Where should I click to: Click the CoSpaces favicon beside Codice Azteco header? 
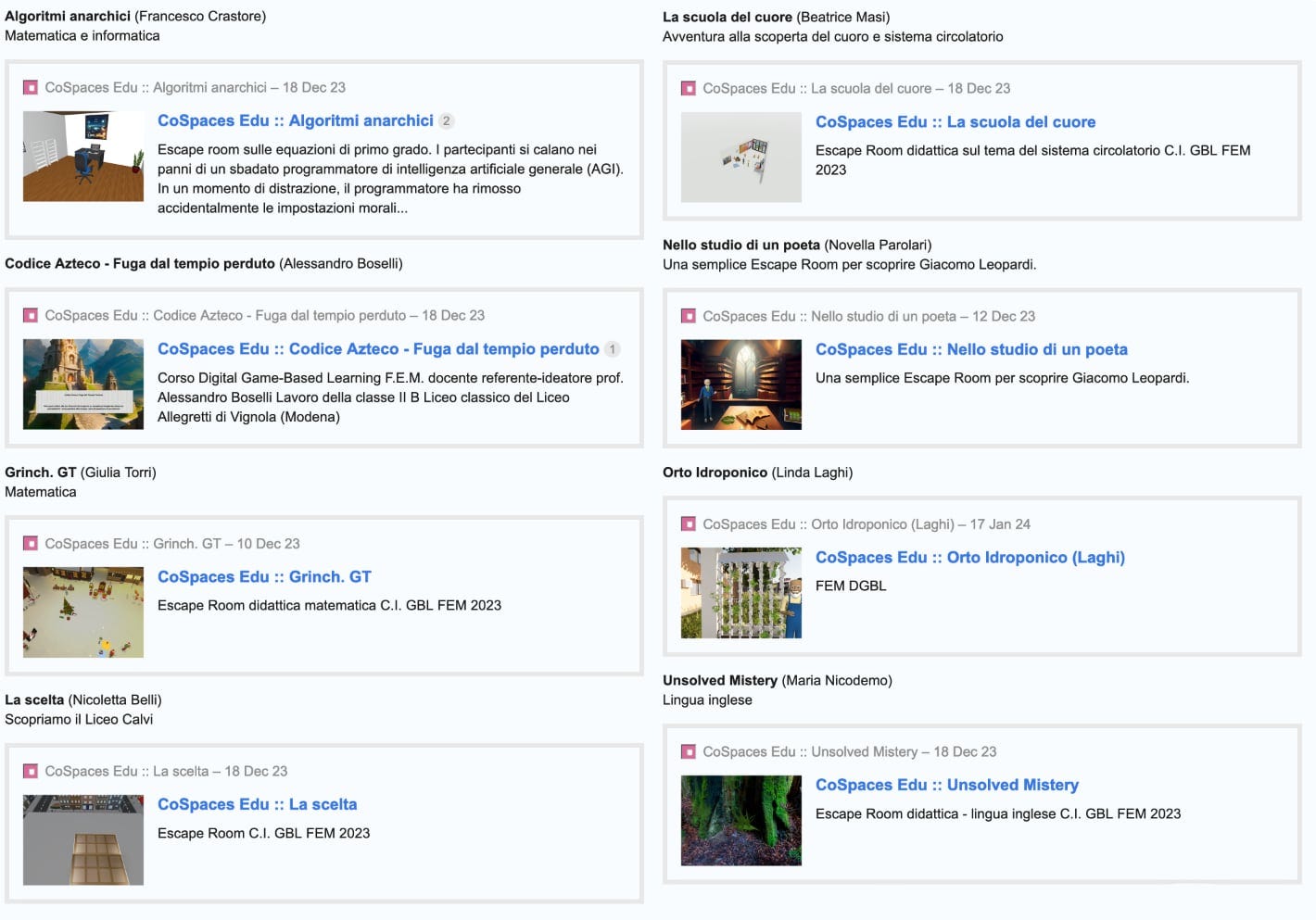[x=31, y=316]
